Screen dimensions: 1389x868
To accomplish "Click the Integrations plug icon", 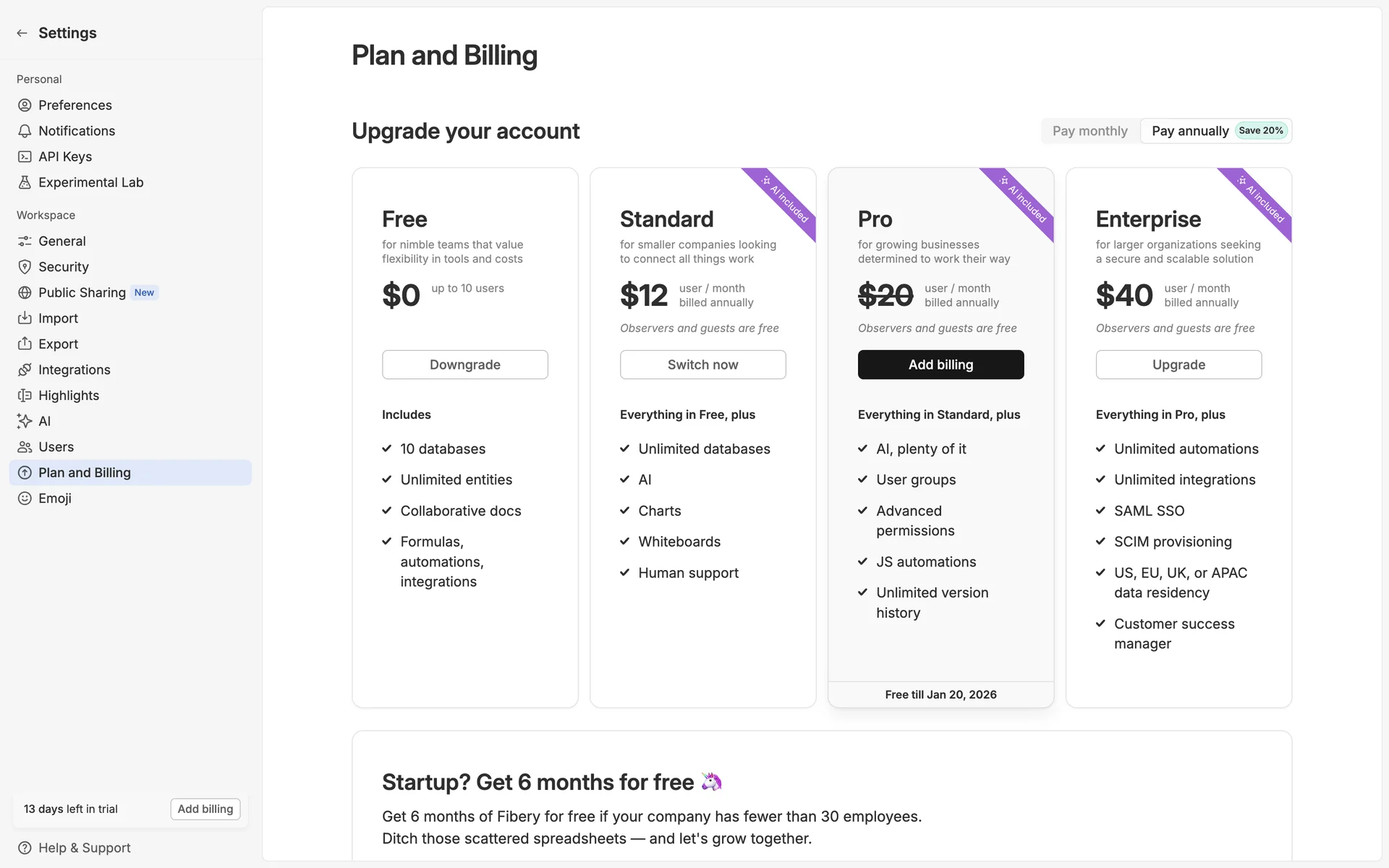I will [25, 370].
